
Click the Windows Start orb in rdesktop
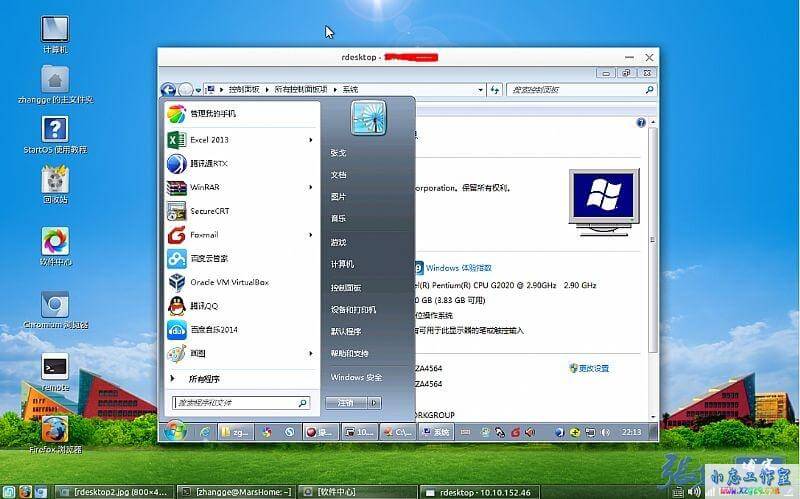click(x=175, y=432)
